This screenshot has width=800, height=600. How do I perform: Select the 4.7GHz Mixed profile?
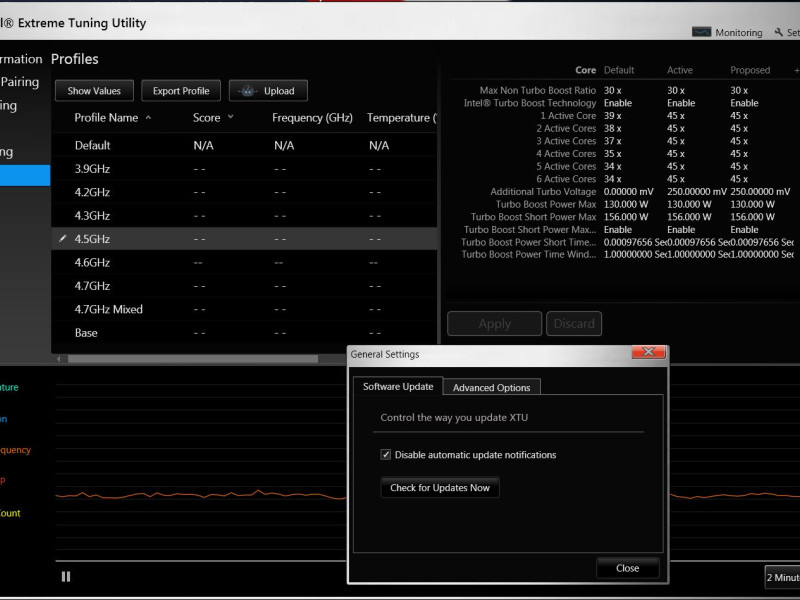pos(244,309)
